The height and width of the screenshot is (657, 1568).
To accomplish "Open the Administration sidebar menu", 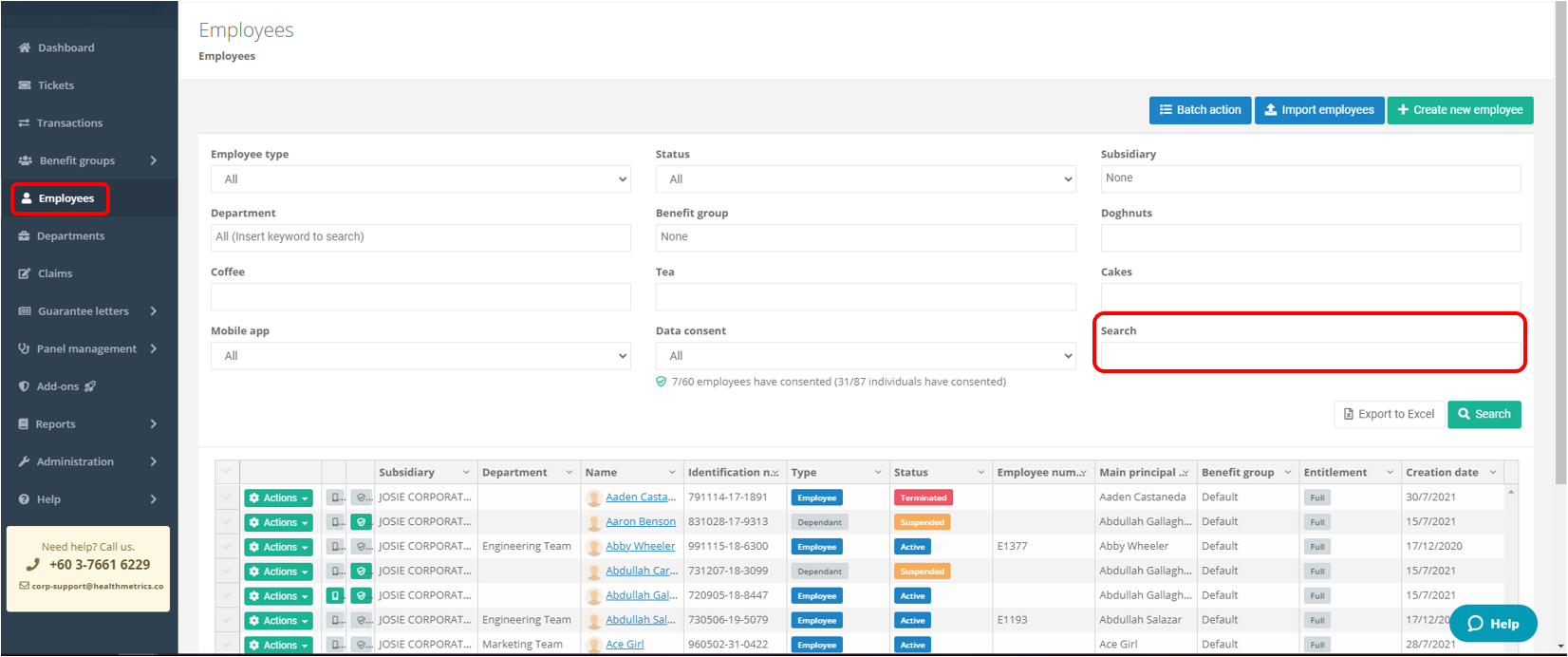I will pos(88,461).
